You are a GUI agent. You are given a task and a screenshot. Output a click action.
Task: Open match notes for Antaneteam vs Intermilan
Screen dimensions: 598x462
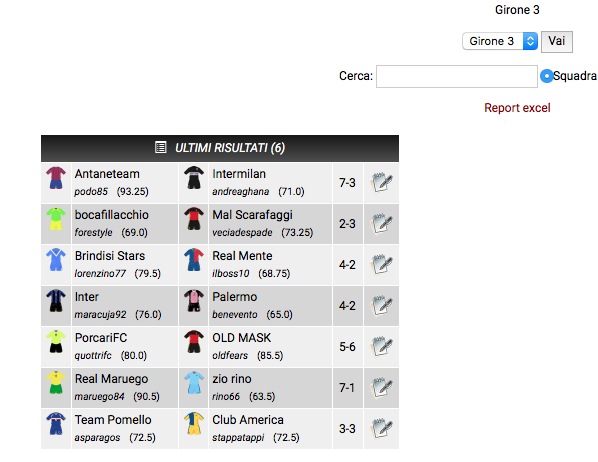point(381,182)
